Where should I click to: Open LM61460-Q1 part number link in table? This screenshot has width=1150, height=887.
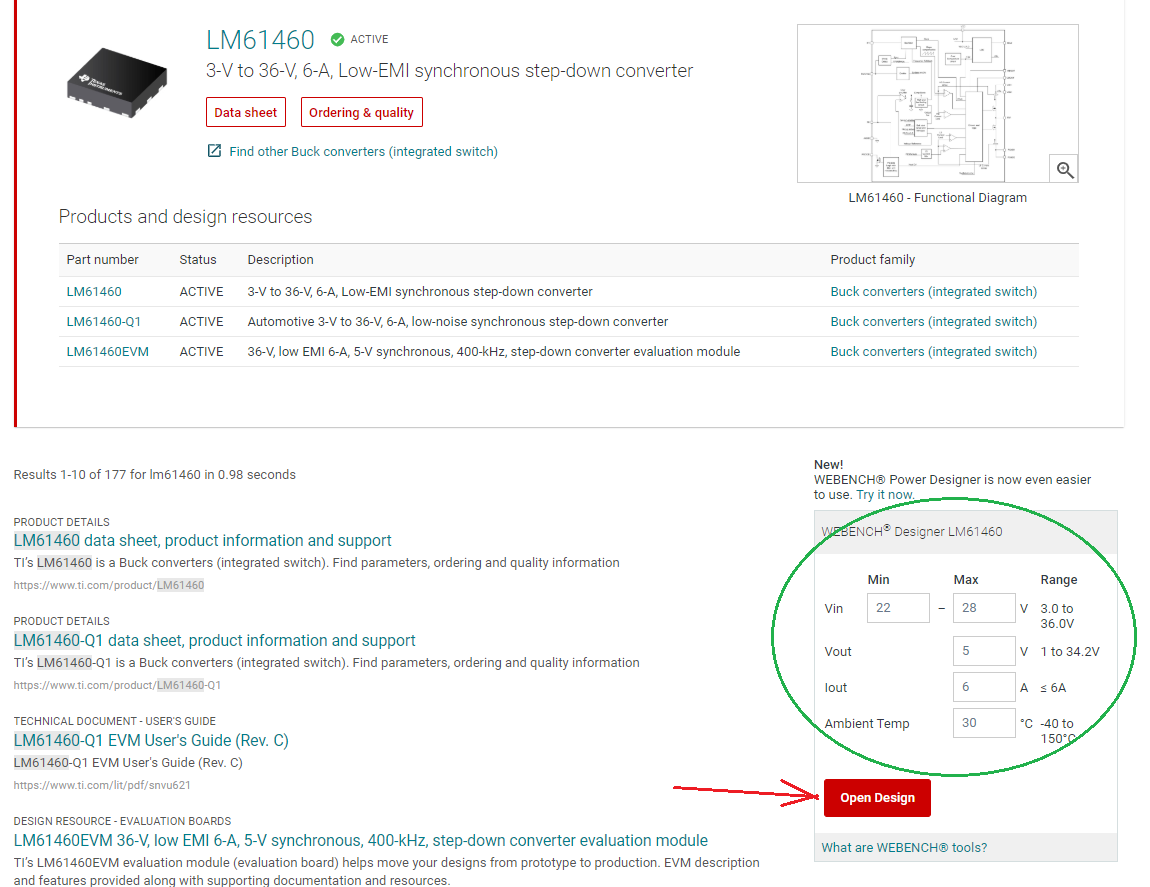(103, 321)
